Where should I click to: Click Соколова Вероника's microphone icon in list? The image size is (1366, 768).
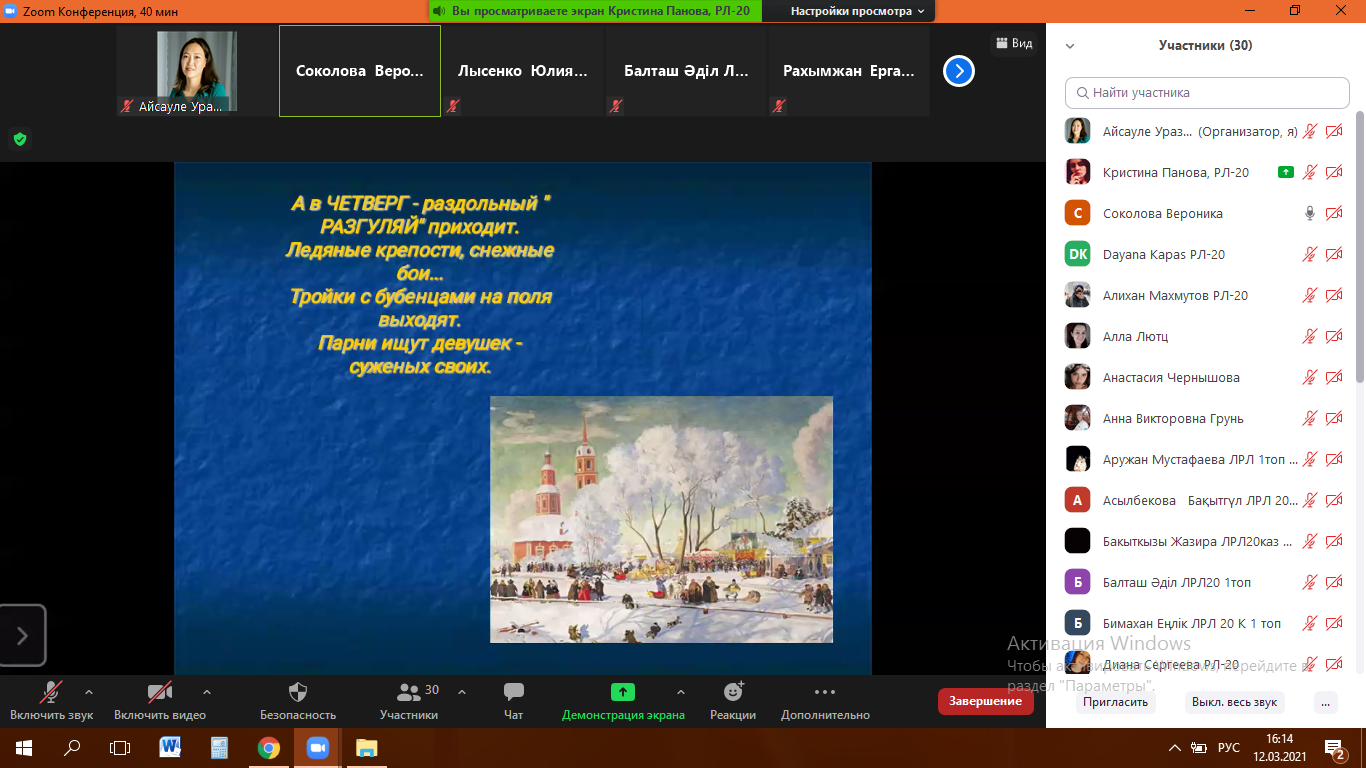(1310, 213)
